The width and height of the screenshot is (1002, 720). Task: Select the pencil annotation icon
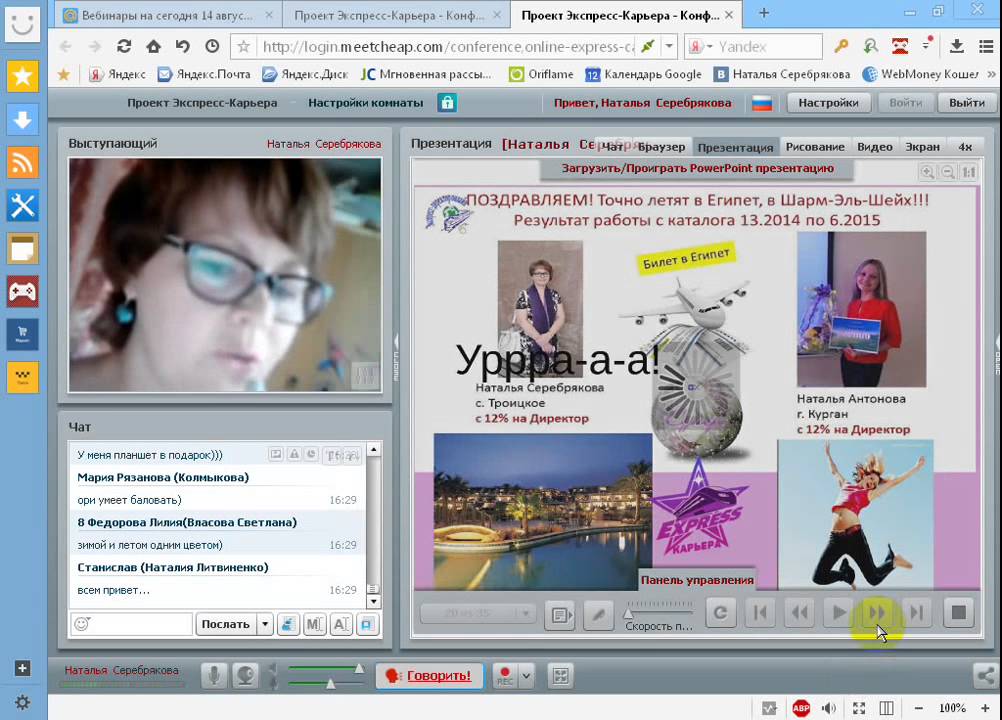(598, 614)
